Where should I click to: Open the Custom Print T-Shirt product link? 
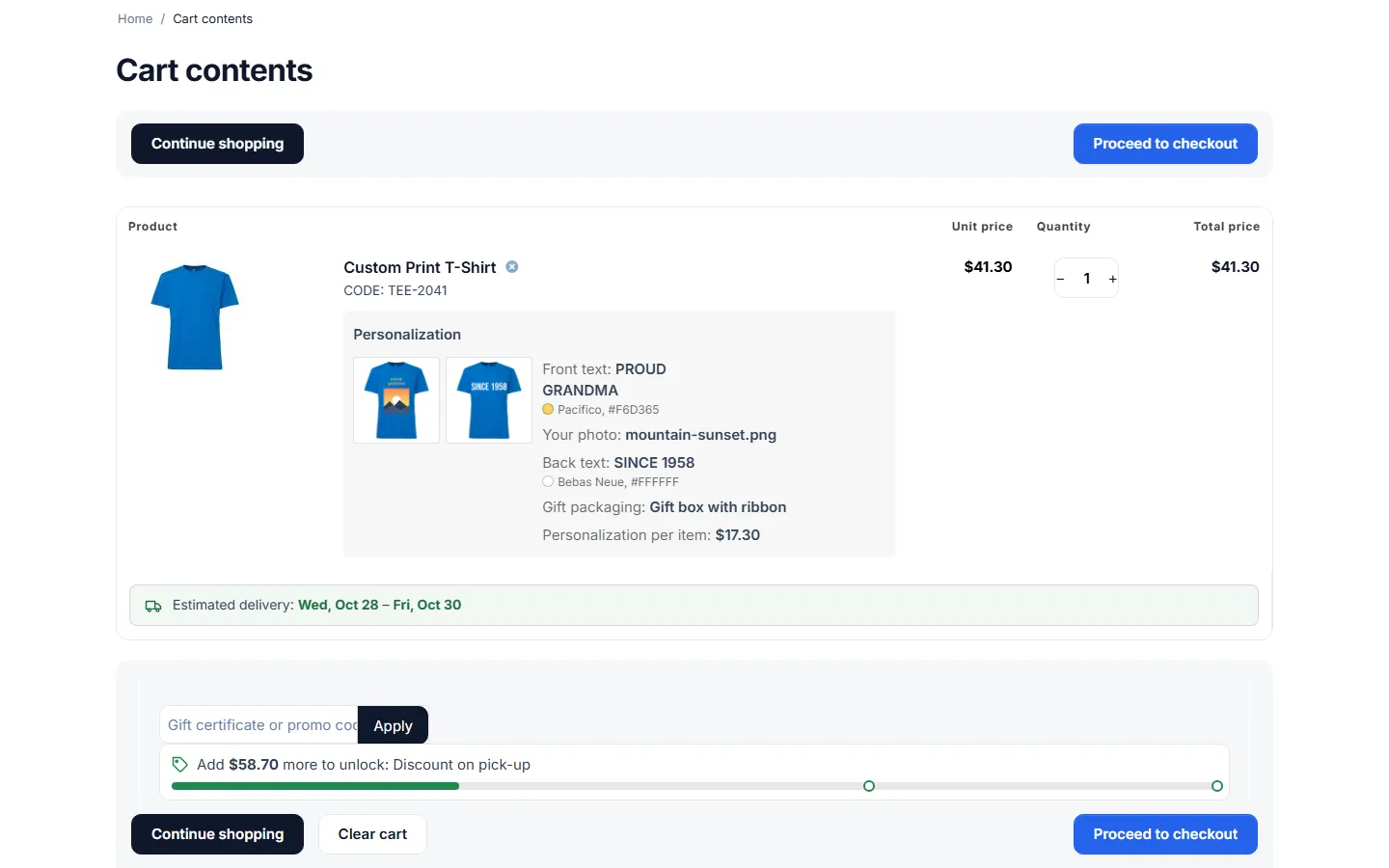click(x=420, y=267)
